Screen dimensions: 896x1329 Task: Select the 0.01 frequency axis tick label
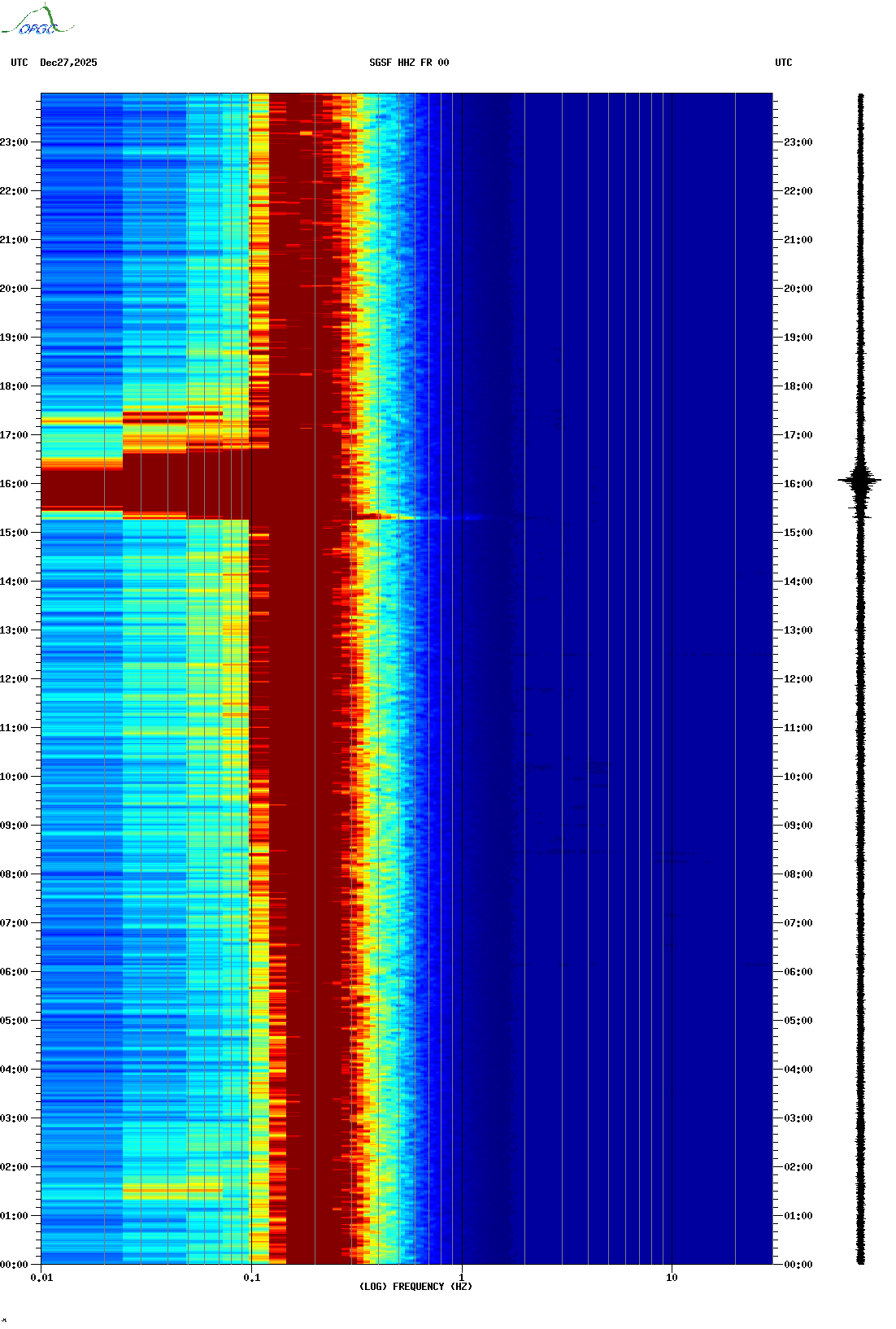(x=41, y=1278)
